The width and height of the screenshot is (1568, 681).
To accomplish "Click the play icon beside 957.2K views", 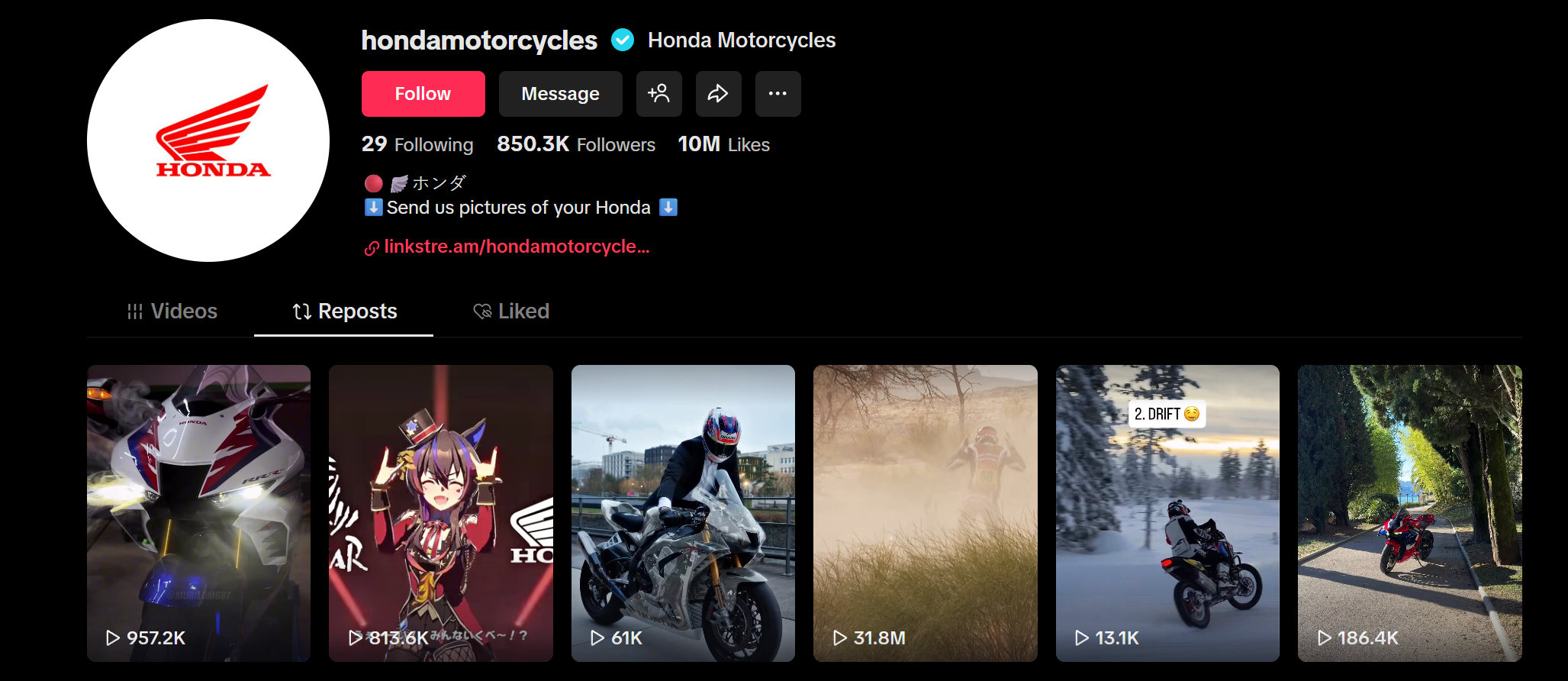I will (x=113, y=637).
